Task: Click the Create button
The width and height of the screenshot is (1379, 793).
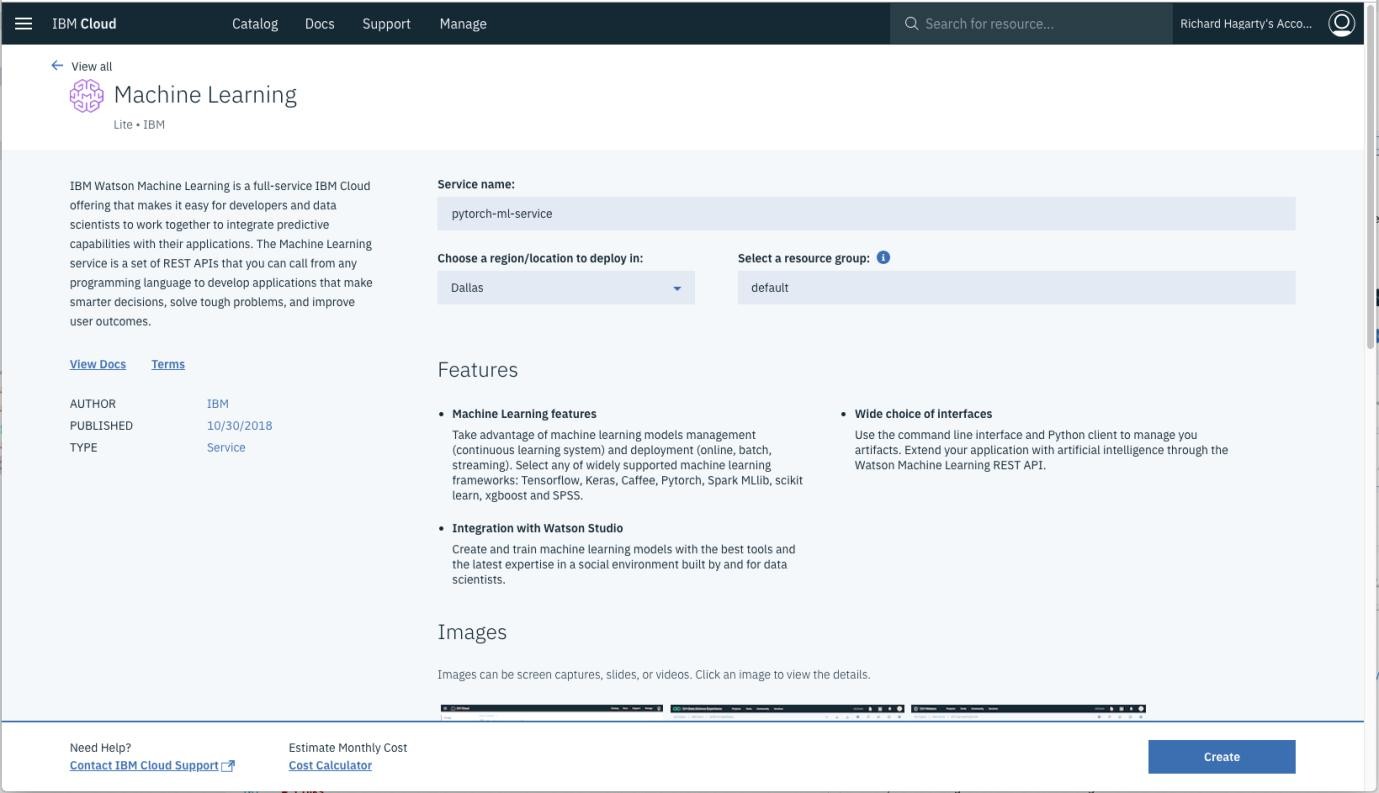Action: pos(1221,757)
